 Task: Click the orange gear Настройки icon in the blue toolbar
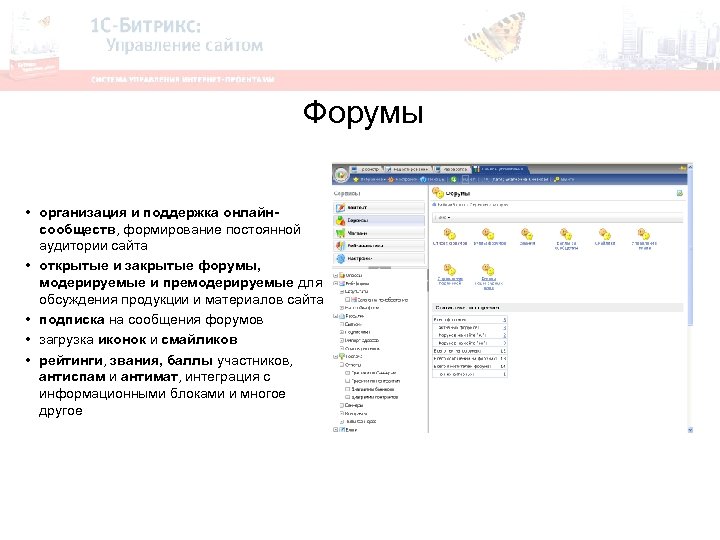click(x=391, y=180)
